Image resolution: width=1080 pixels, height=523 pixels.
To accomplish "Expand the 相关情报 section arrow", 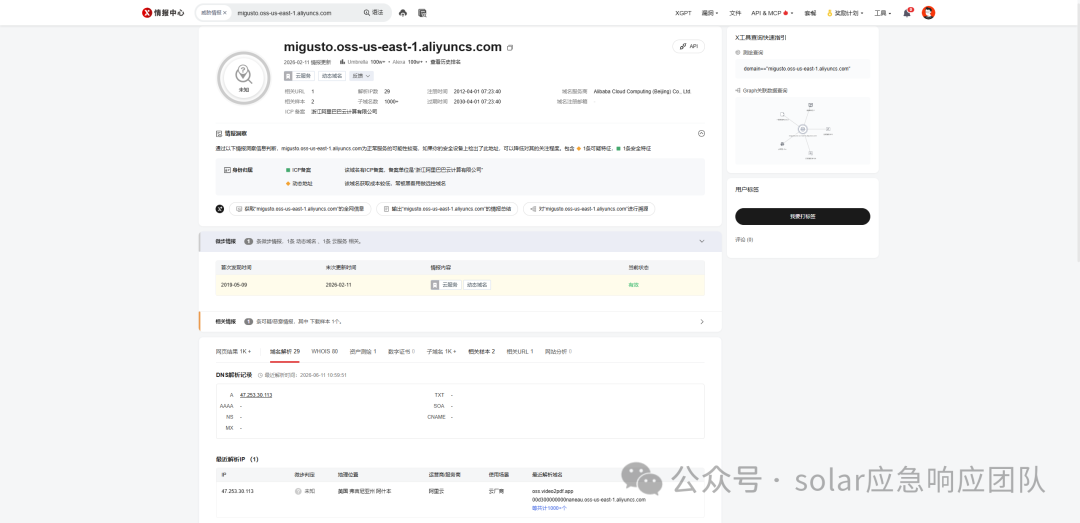I will (x=702, y=321).
